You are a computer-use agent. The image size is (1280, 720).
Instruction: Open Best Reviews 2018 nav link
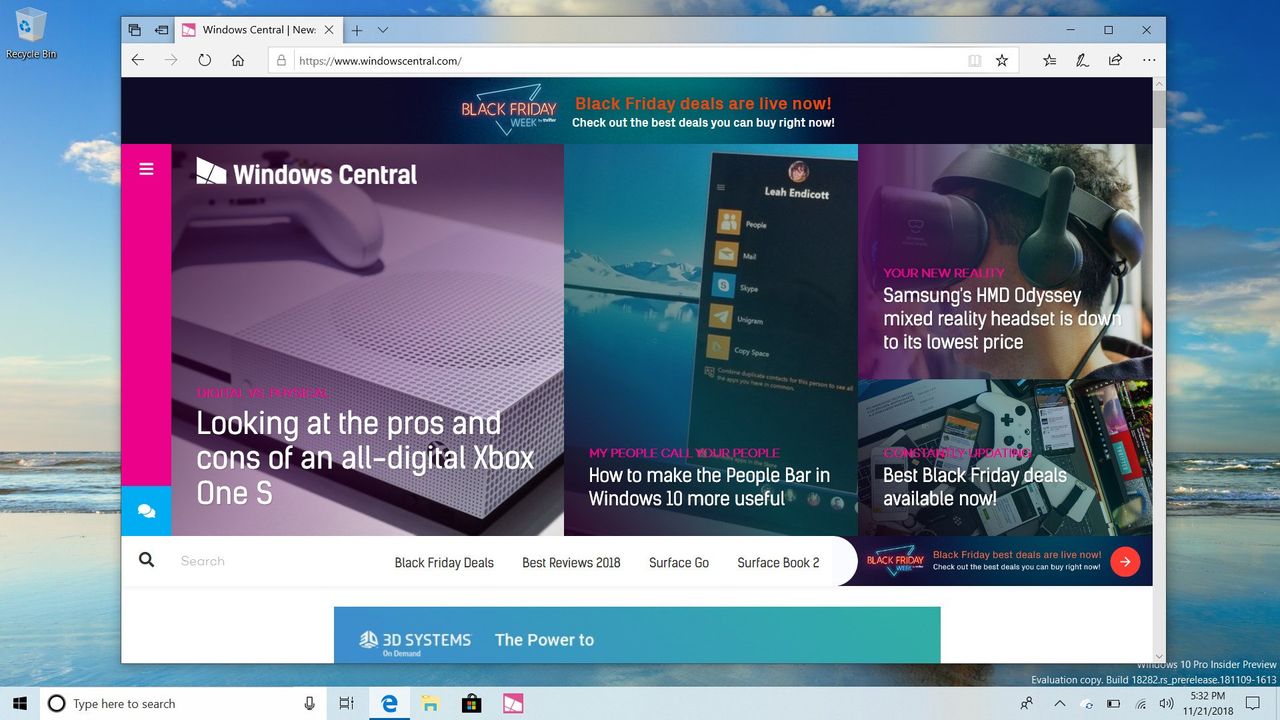pyautogui.click(x=571, y=562)
